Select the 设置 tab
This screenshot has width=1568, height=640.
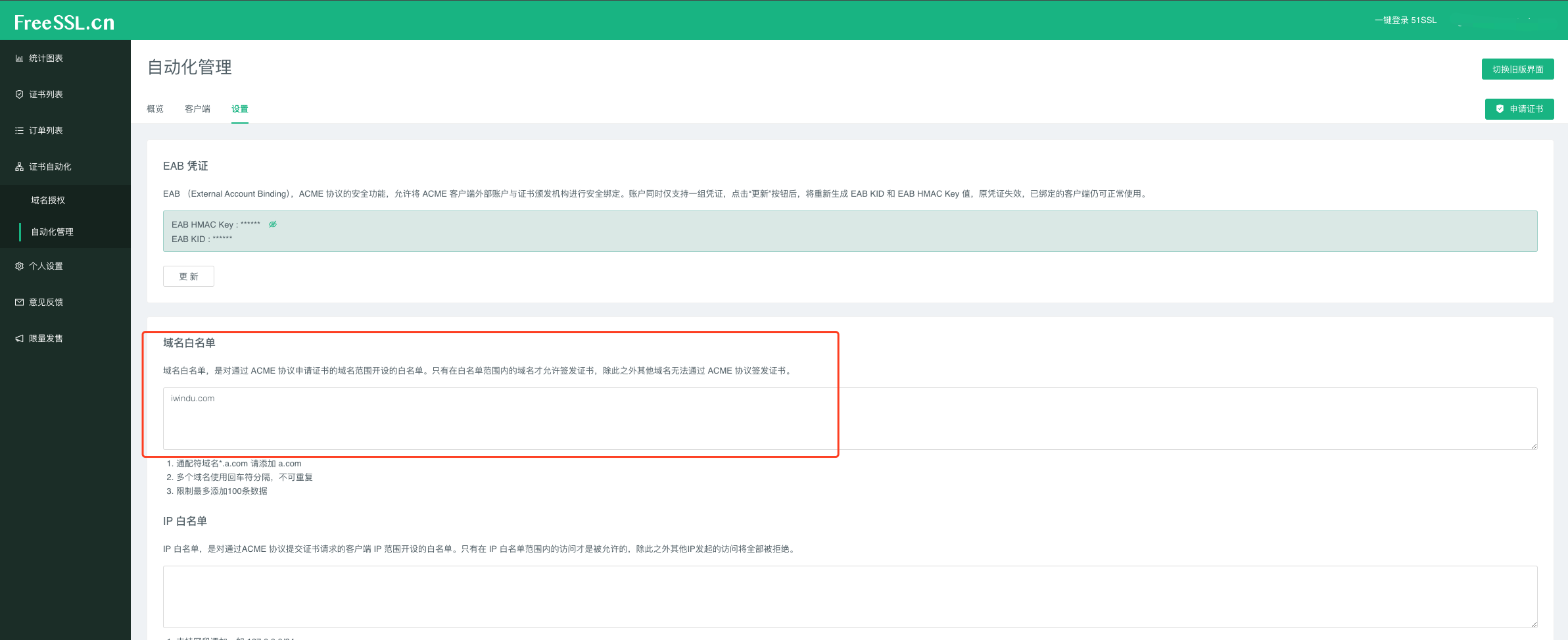(x=240, y=109)
